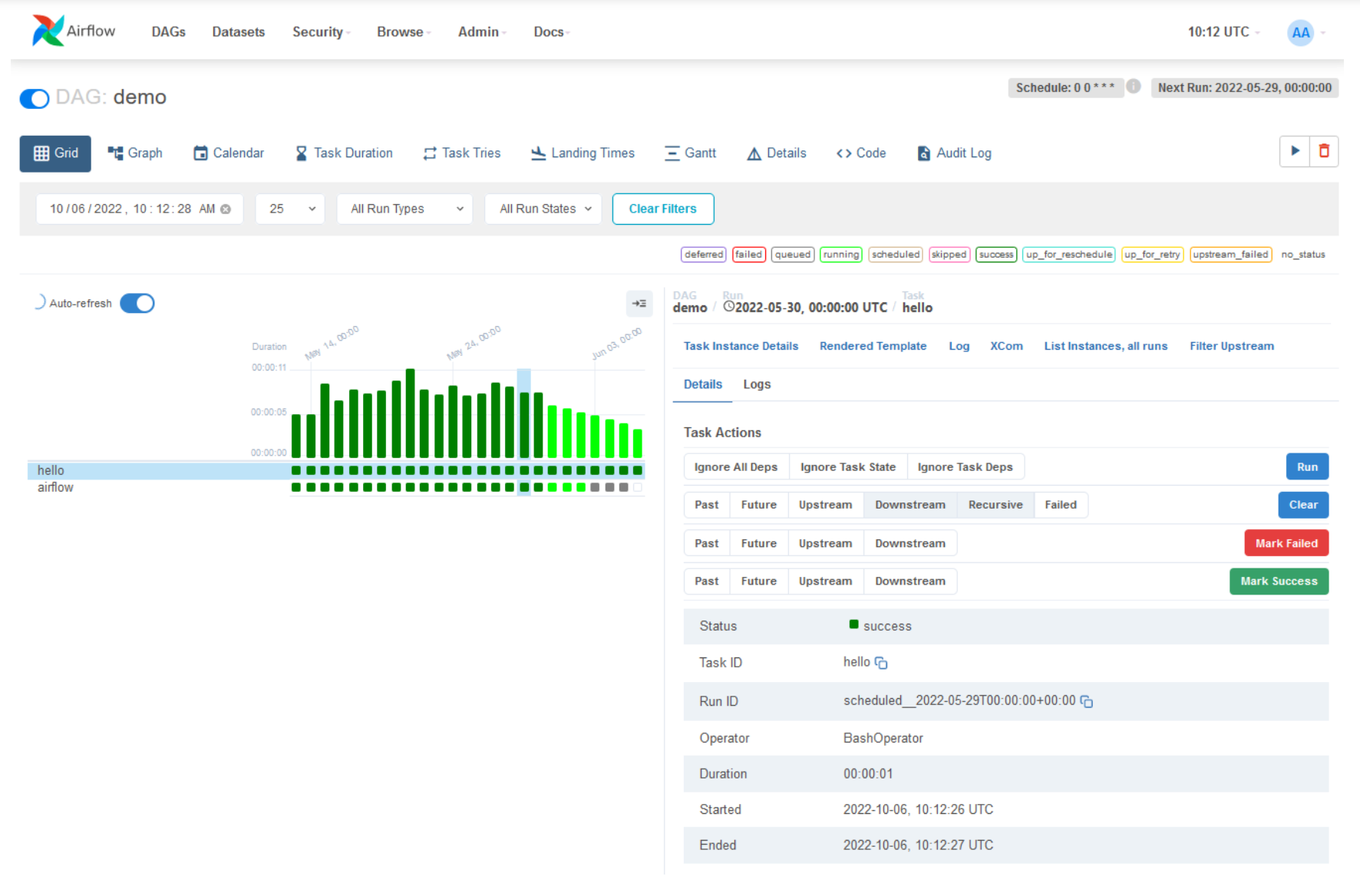Viewport: 1360px width, 896px height.
Task: Switch to the Graph view tab
Action: [x=135, y=153]
